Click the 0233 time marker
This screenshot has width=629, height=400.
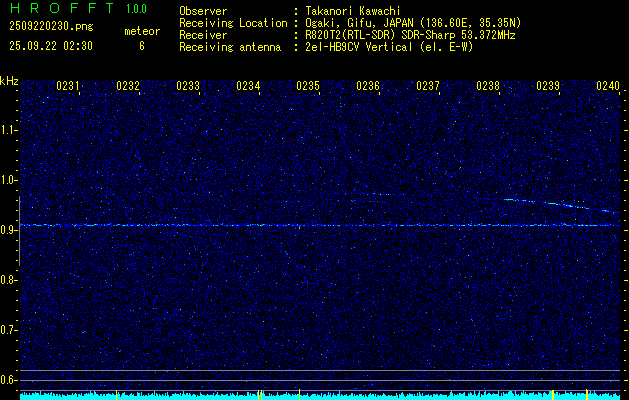point(188,86)
